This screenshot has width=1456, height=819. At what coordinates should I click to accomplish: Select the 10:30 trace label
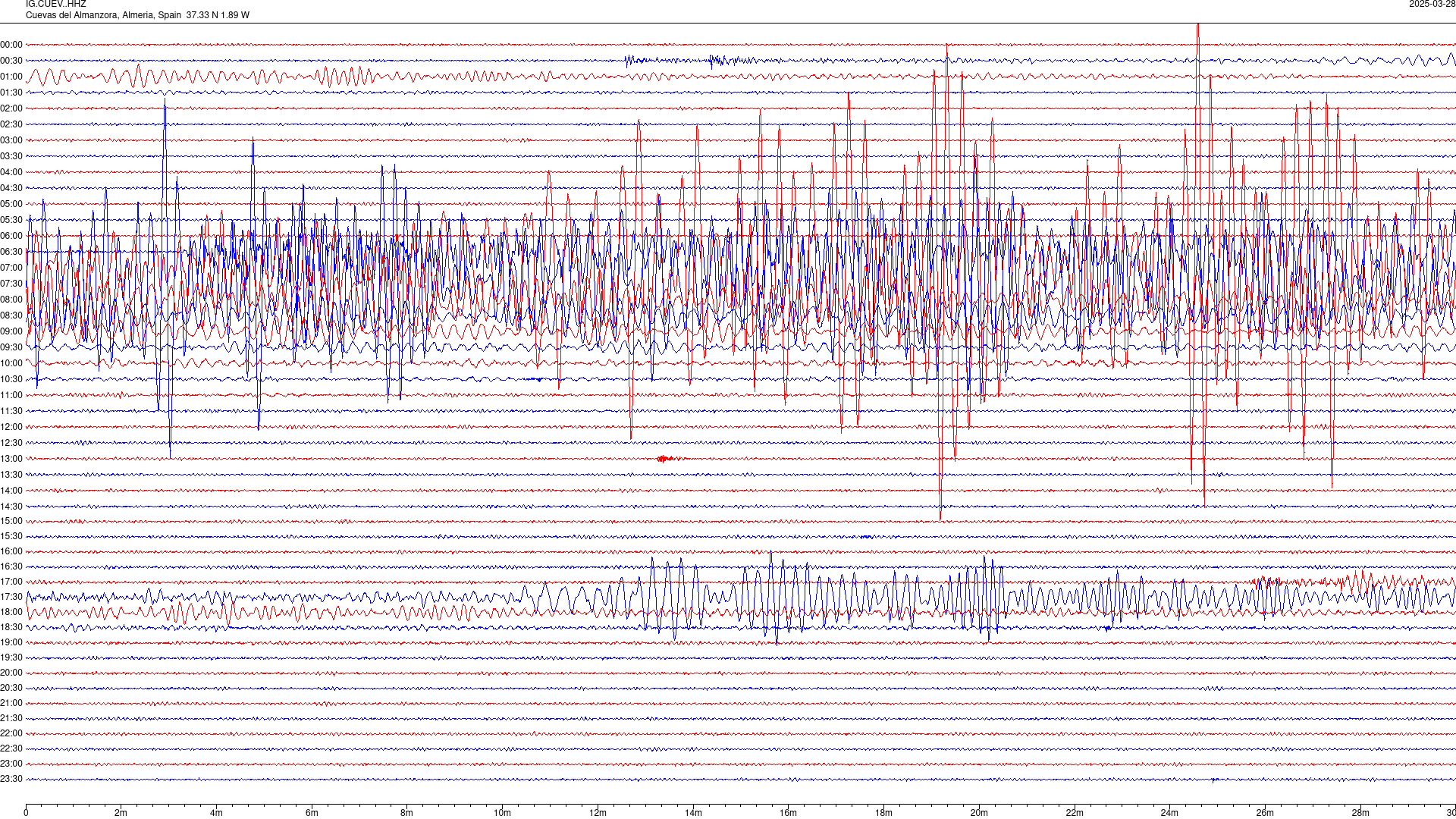pyautogui.click(x=11, y=379)
